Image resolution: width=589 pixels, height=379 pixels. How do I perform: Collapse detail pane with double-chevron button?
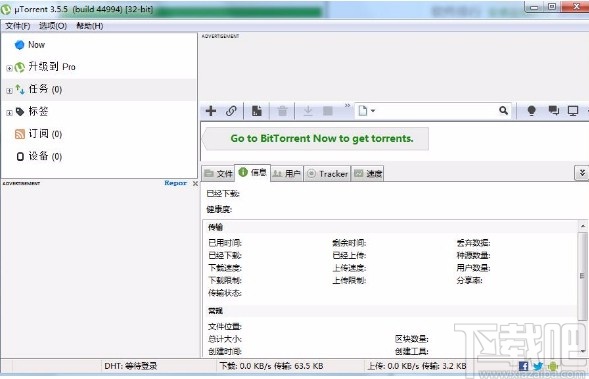[x=582, y=173]
